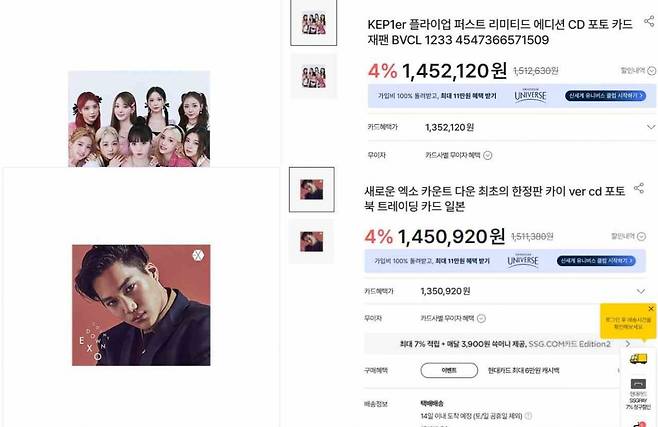
Task: Click info icon next to 14일 이내 도착 예정
Action: click(x=529, y=416)
